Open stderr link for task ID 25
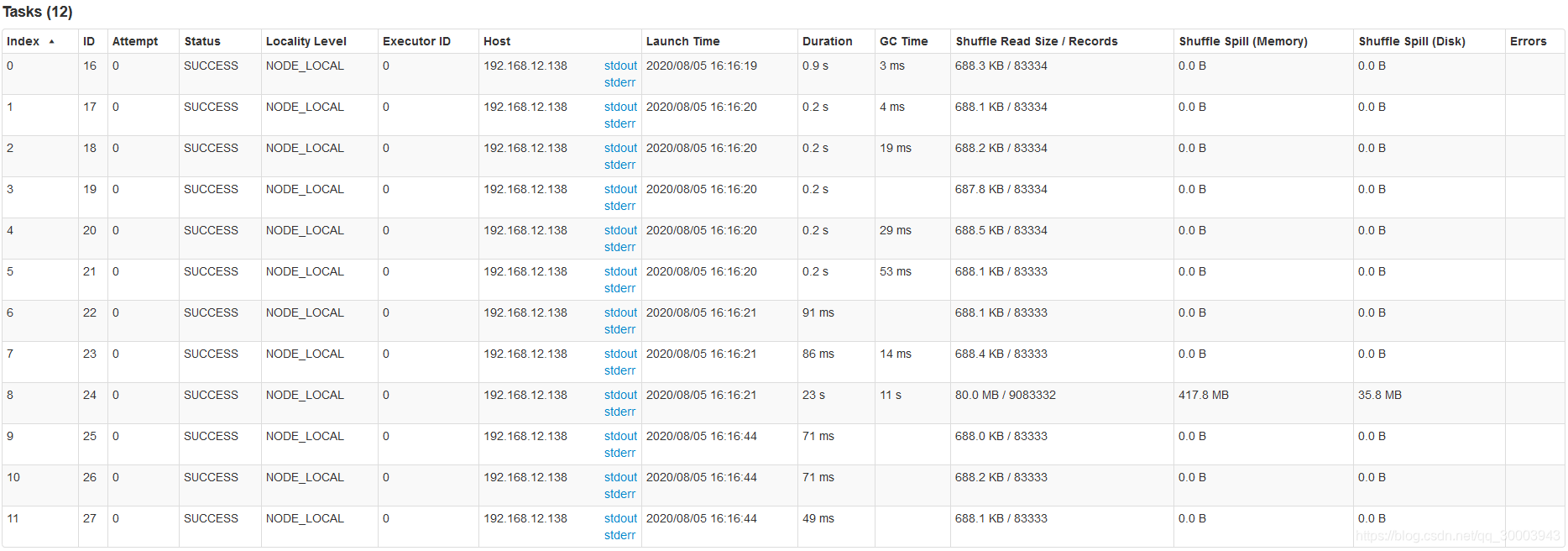 pyautogui.click(x=620, y=453)
